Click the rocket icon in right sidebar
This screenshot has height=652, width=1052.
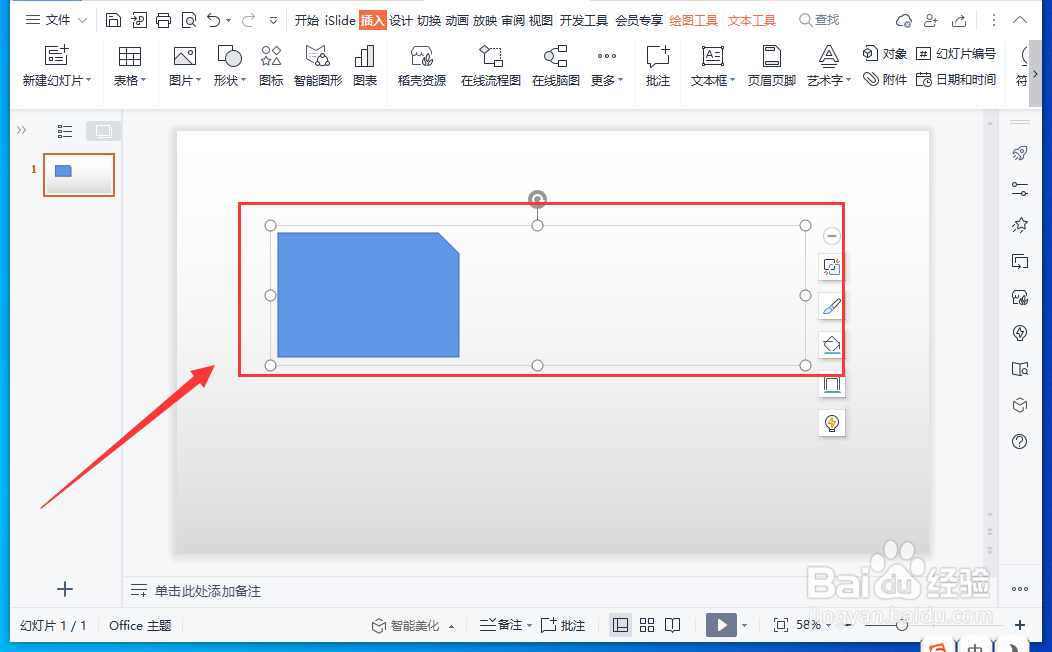[x=1020, y=154]
